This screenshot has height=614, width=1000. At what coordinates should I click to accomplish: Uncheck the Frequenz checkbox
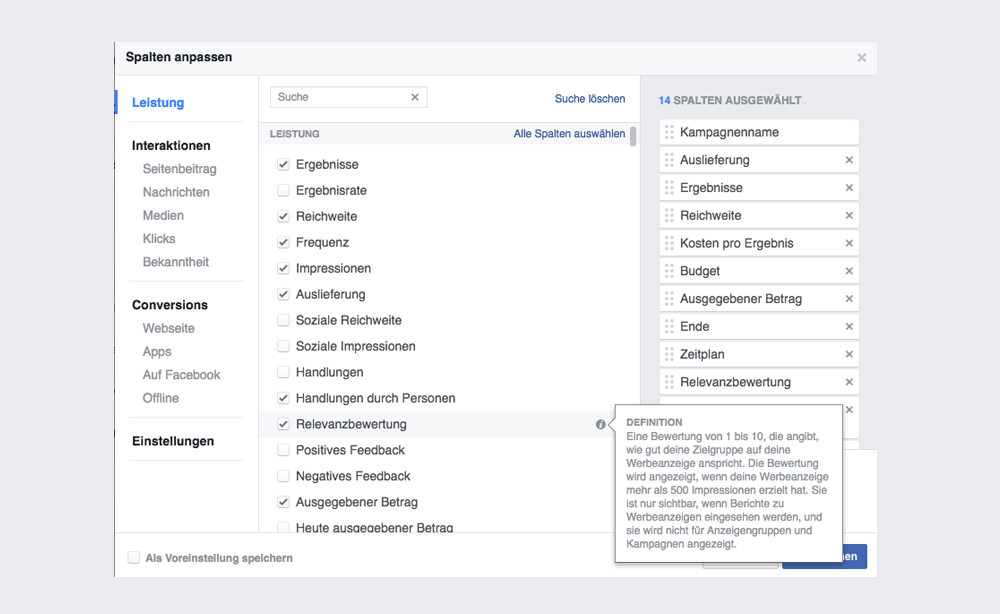[x=283, y=242]
